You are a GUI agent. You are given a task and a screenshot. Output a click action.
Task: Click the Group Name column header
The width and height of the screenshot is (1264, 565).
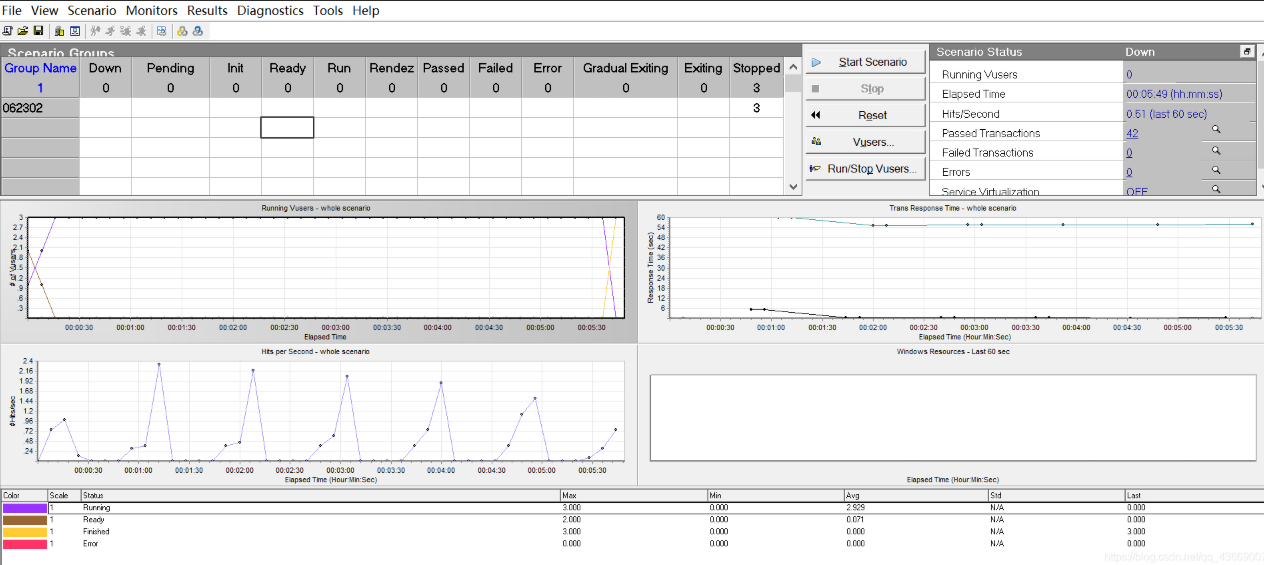[x=40, y=68]
